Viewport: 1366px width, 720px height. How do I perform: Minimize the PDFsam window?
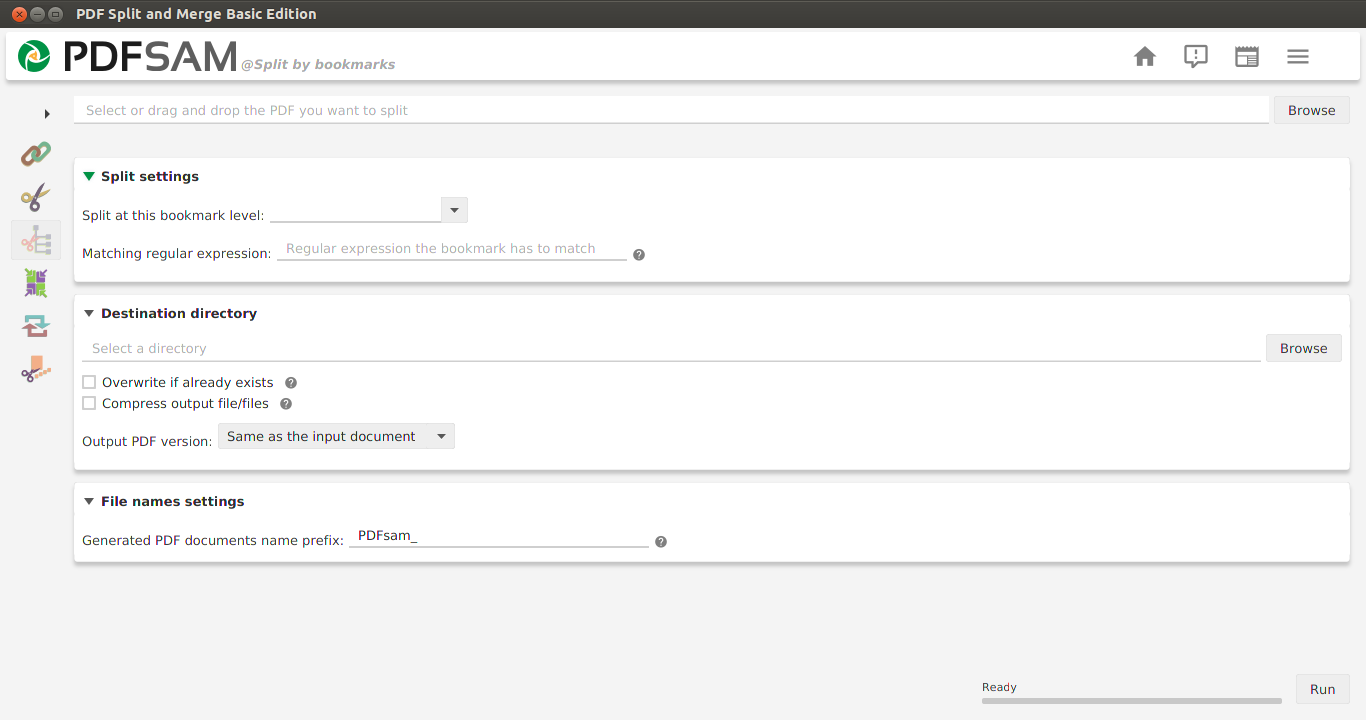37,14
